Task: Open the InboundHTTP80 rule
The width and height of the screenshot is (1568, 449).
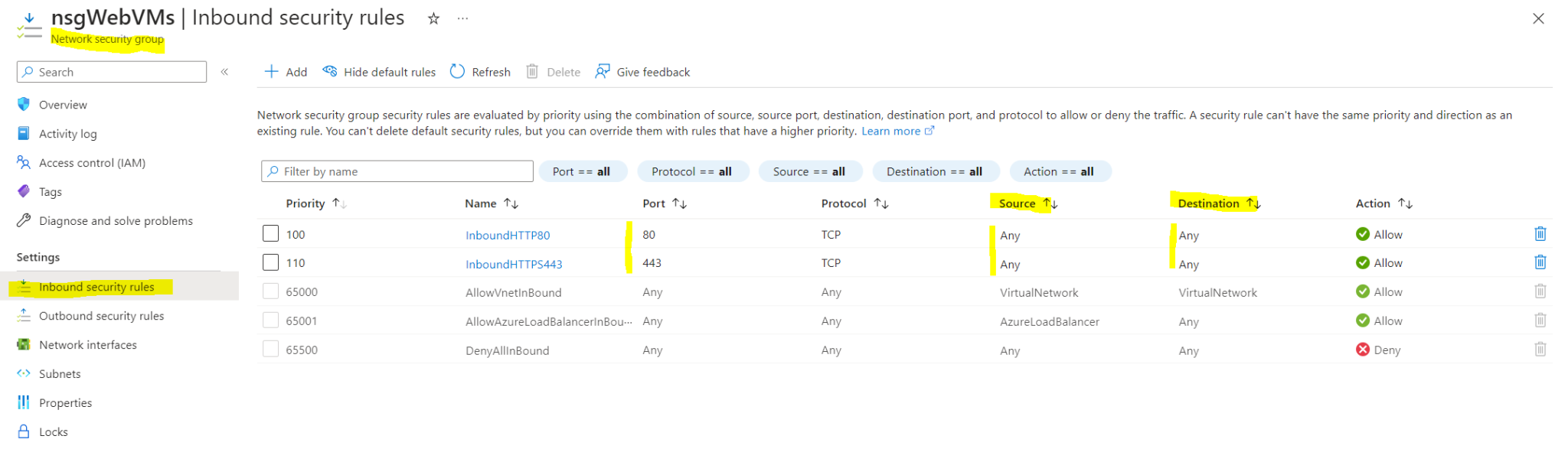Action: pyautogui.click(x=508, y=236)
